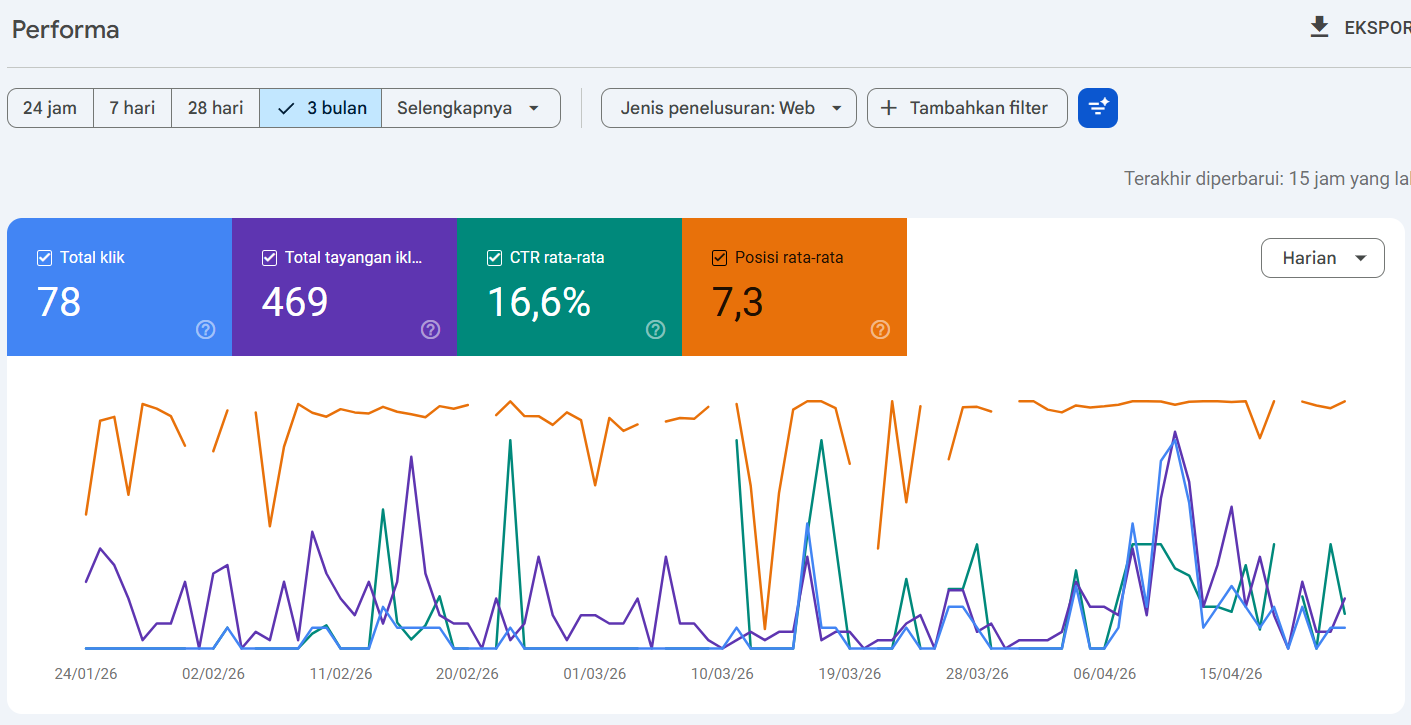Screen dimensions: 1411x725
Task: Open help icon on Posisi rata-rata card
Action: click(x=881, y=330)
